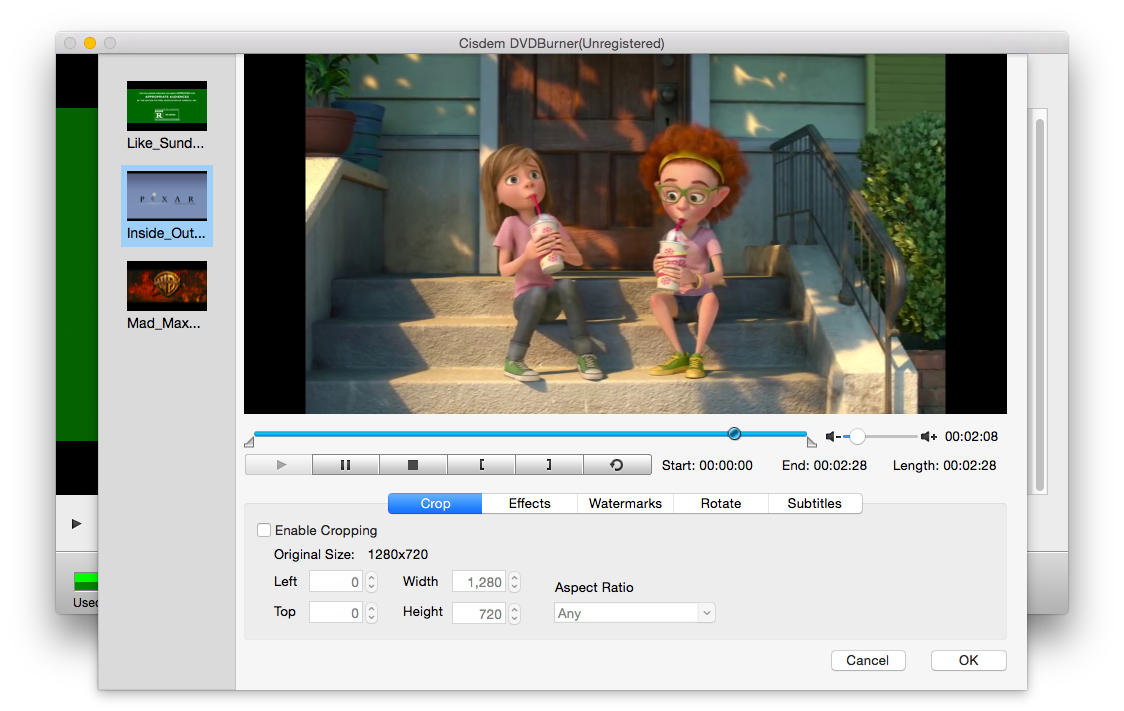The width and height of the screenshot is (1124, 711).
Task: Click the stepper next to the Width field
Action: [514, 582]
